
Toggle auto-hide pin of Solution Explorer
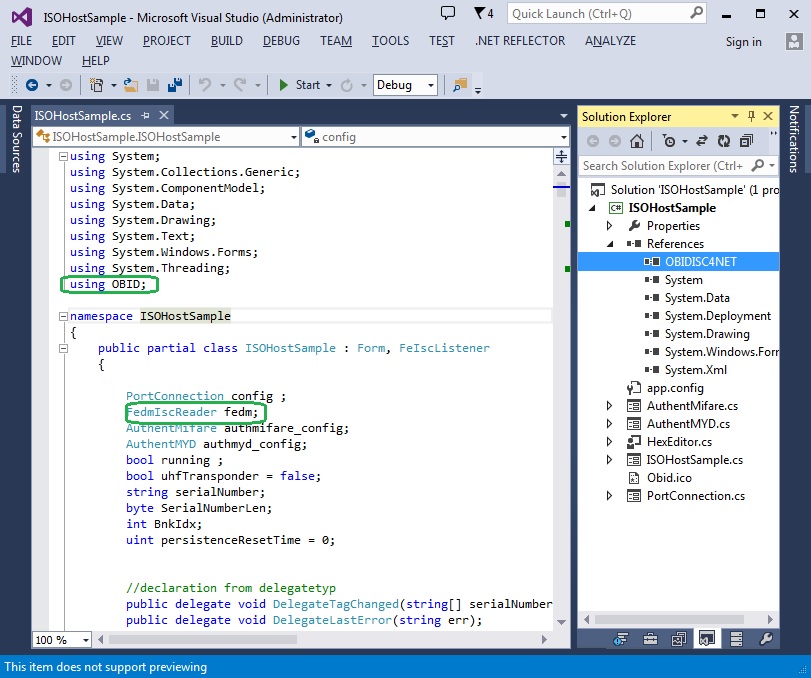click(751, 116)
